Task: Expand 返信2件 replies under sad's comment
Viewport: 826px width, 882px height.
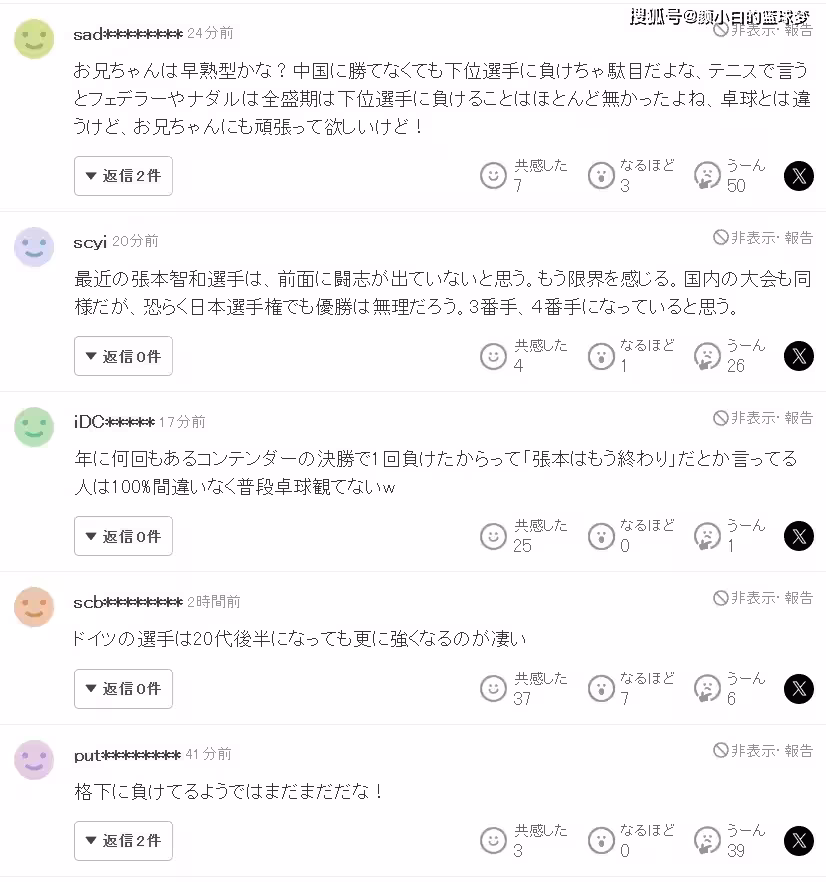Action: pos(123,176)
